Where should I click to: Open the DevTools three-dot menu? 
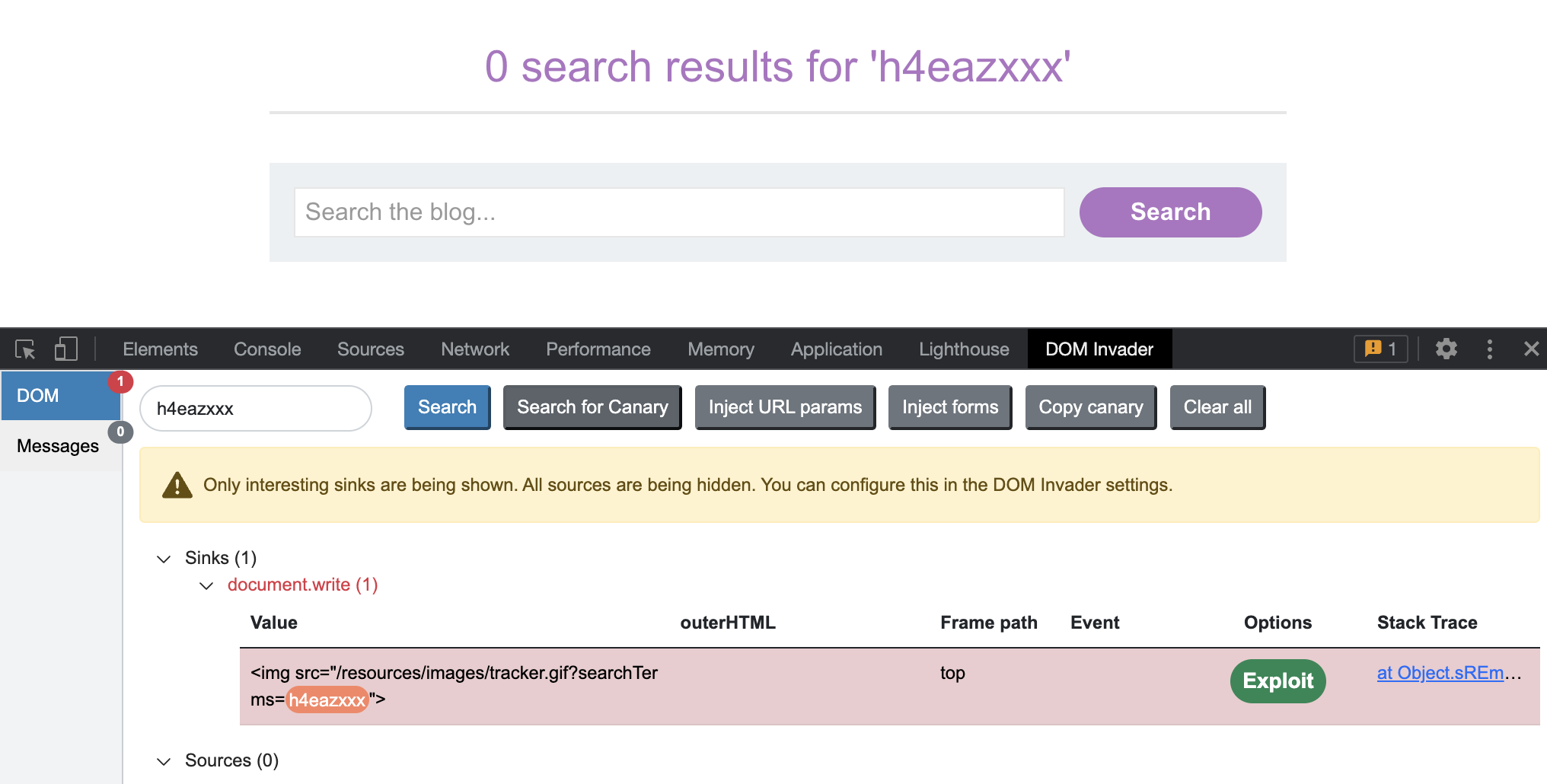pyautogui.click(x=1489, y=349)
